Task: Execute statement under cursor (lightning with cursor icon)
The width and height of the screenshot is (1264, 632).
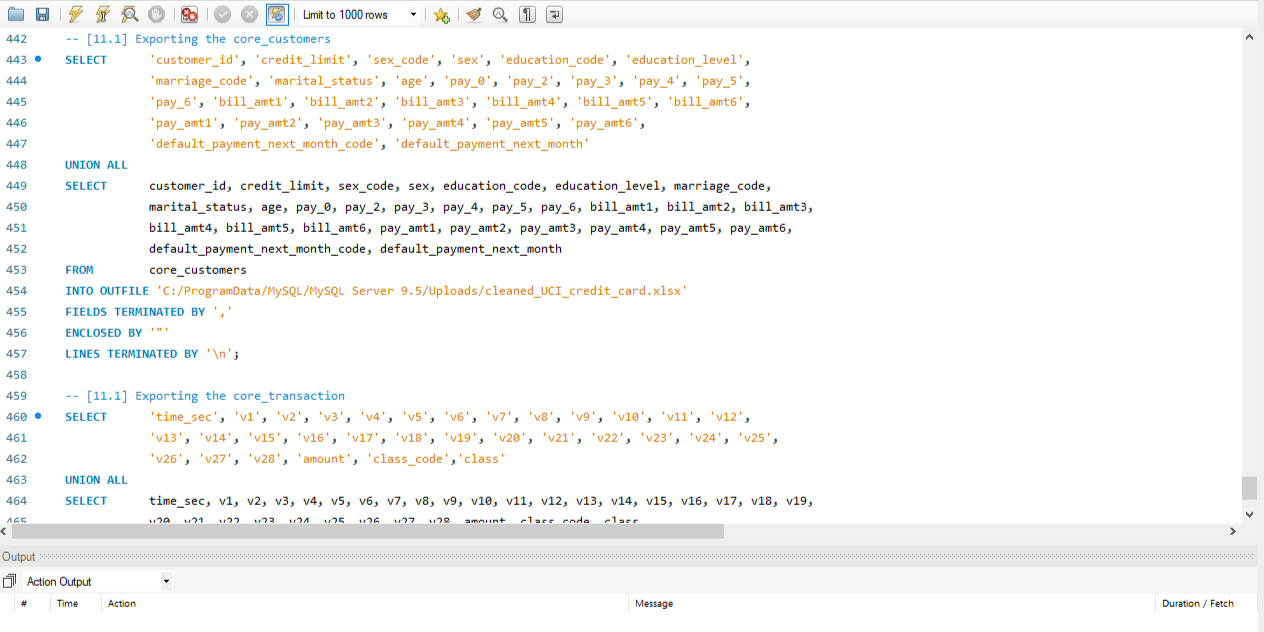Action: [103, 14]
